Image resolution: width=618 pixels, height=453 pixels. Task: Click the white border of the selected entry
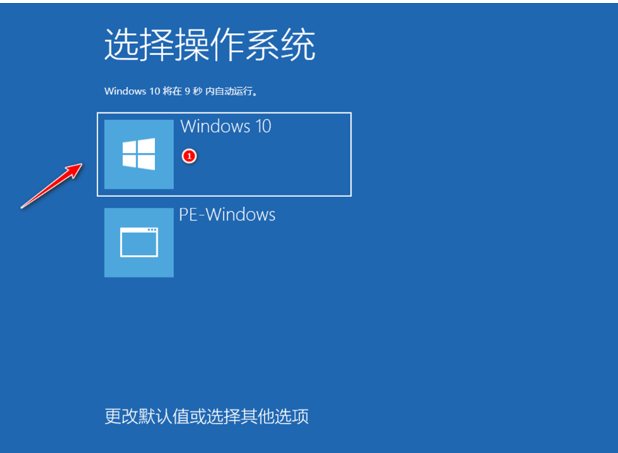(x=224, y=113)
